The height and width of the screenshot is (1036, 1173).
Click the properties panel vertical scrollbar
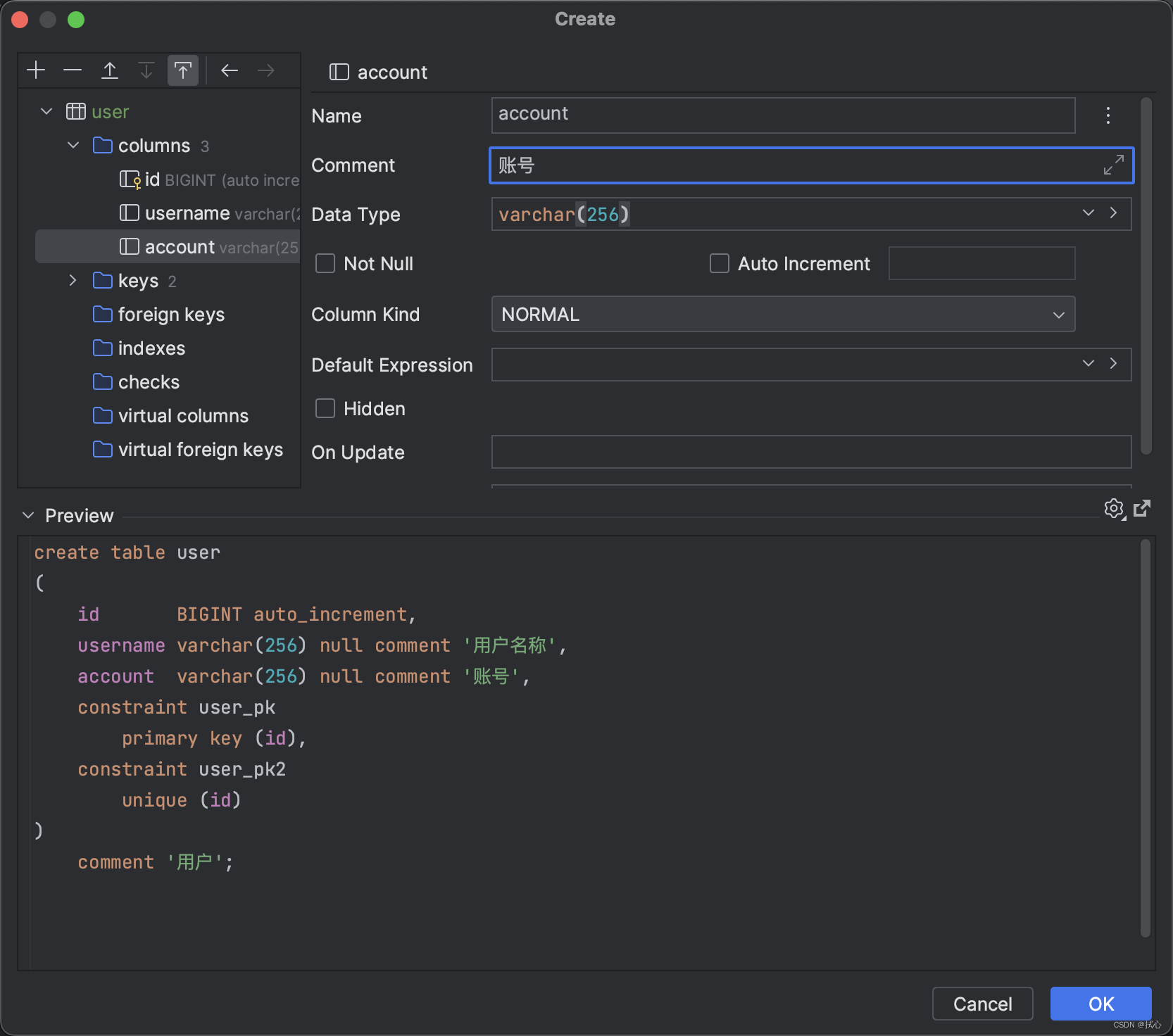click(1146, 276)
